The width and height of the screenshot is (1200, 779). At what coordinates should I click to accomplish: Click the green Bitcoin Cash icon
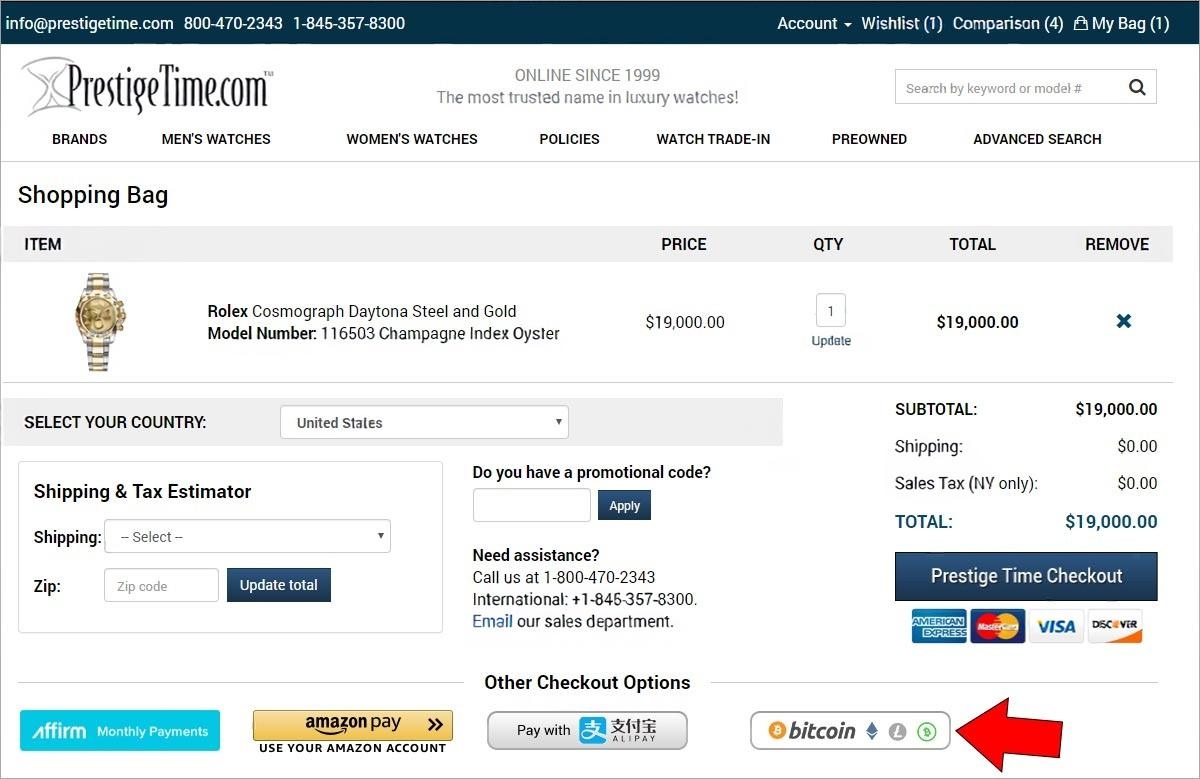click(927, 732)
